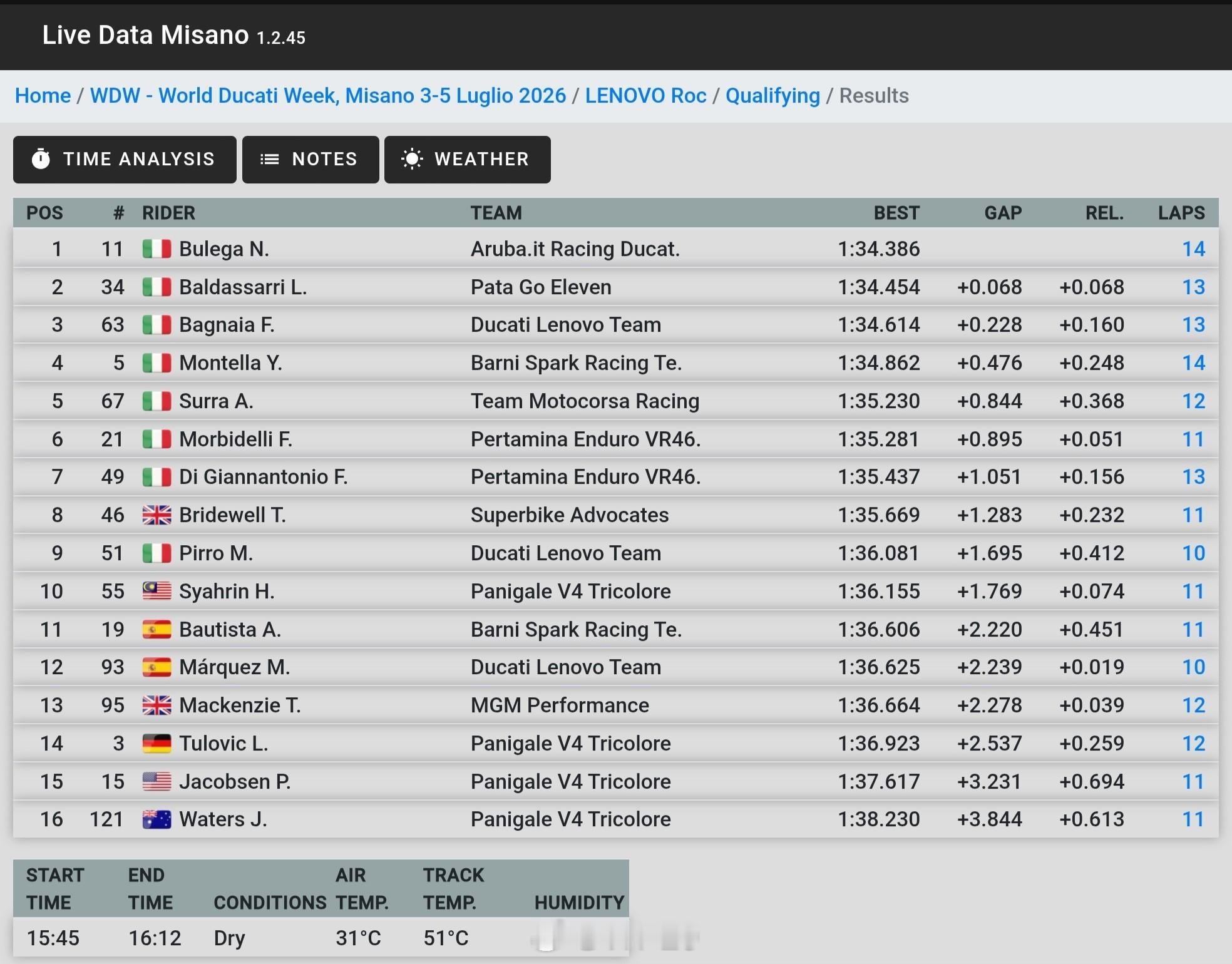1232x964 pixels.
Task: Click the Italian flag next to Bulega N.
Action: pyautogui.click(x=157, y=249)
